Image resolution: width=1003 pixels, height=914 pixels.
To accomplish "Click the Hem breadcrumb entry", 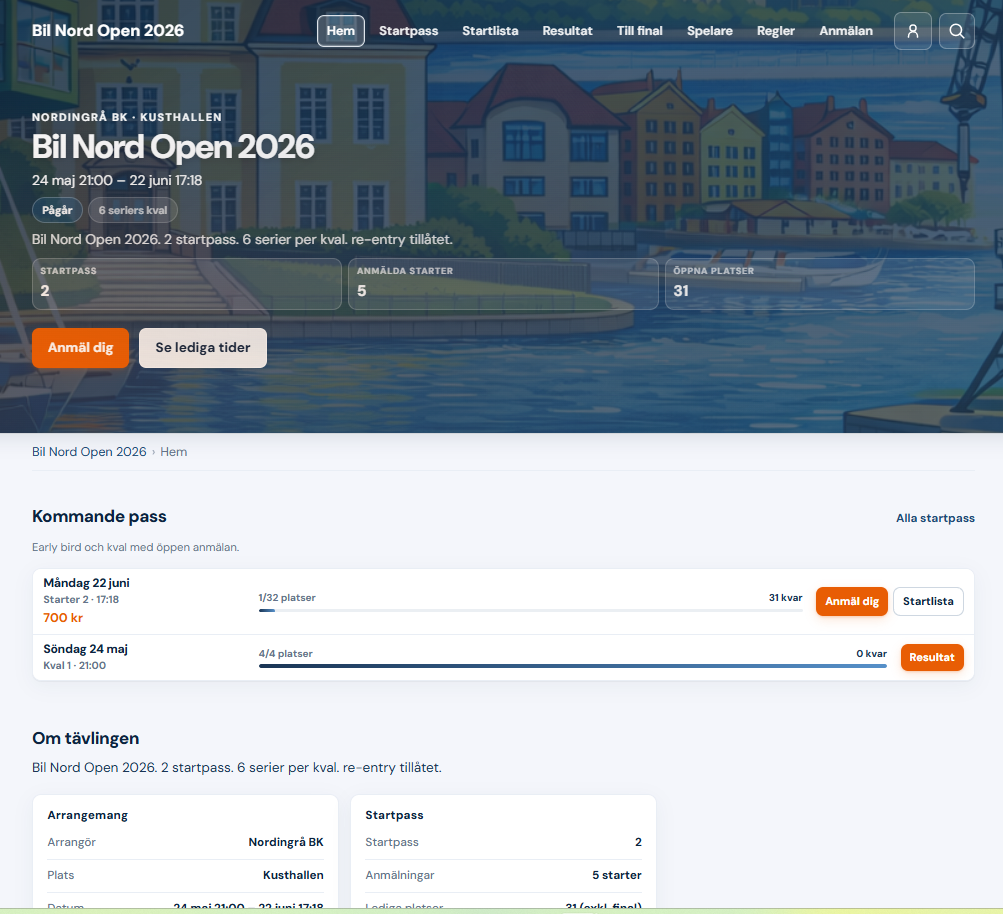I will 173,452.
